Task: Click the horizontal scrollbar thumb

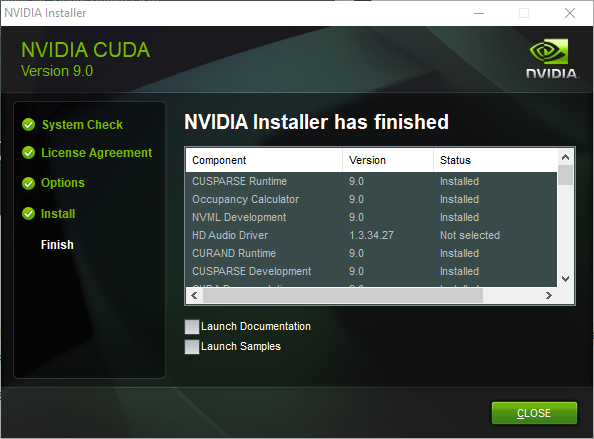Action: tap(343, 295)
